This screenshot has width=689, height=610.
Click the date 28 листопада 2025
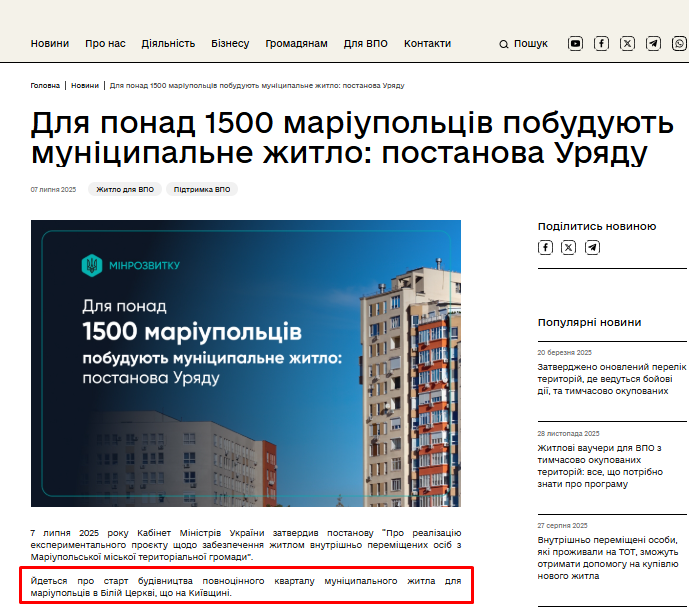tap(568, 433)
